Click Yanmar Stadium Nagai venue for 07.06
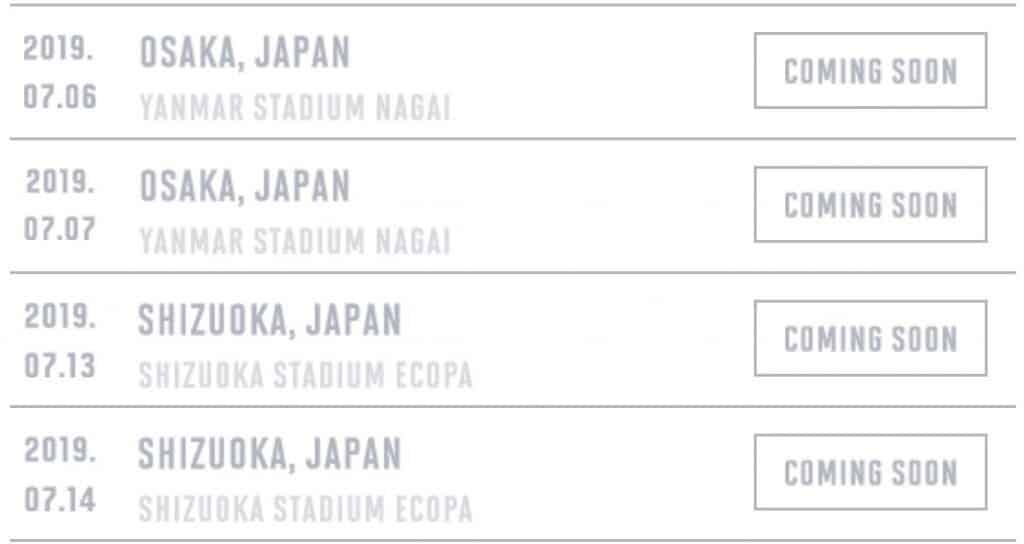1024x544 pixels. tap(295, 108)
